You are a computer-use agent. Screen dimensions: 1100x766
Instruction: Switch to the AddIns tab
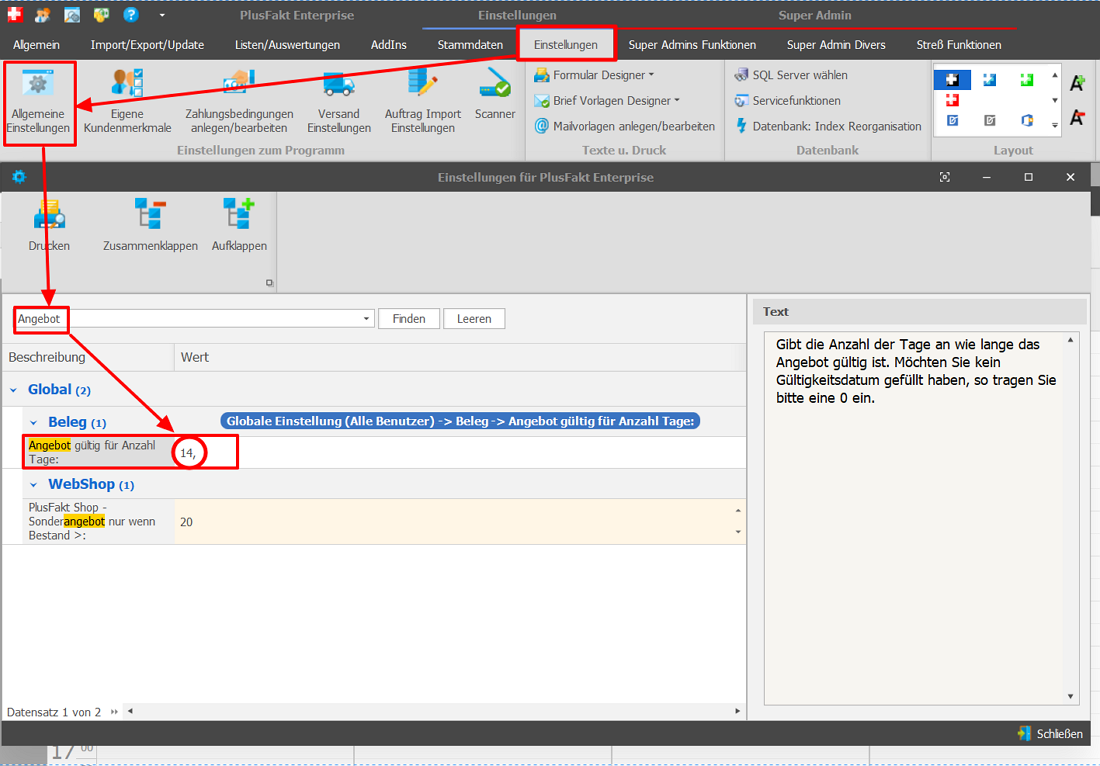389,45
